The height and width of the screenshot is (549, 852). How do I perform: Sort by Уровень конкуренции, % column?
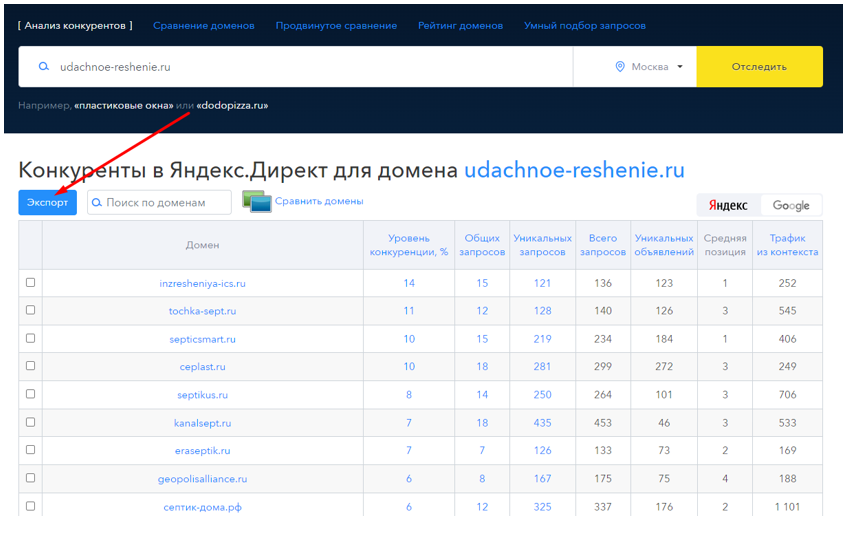409,245
